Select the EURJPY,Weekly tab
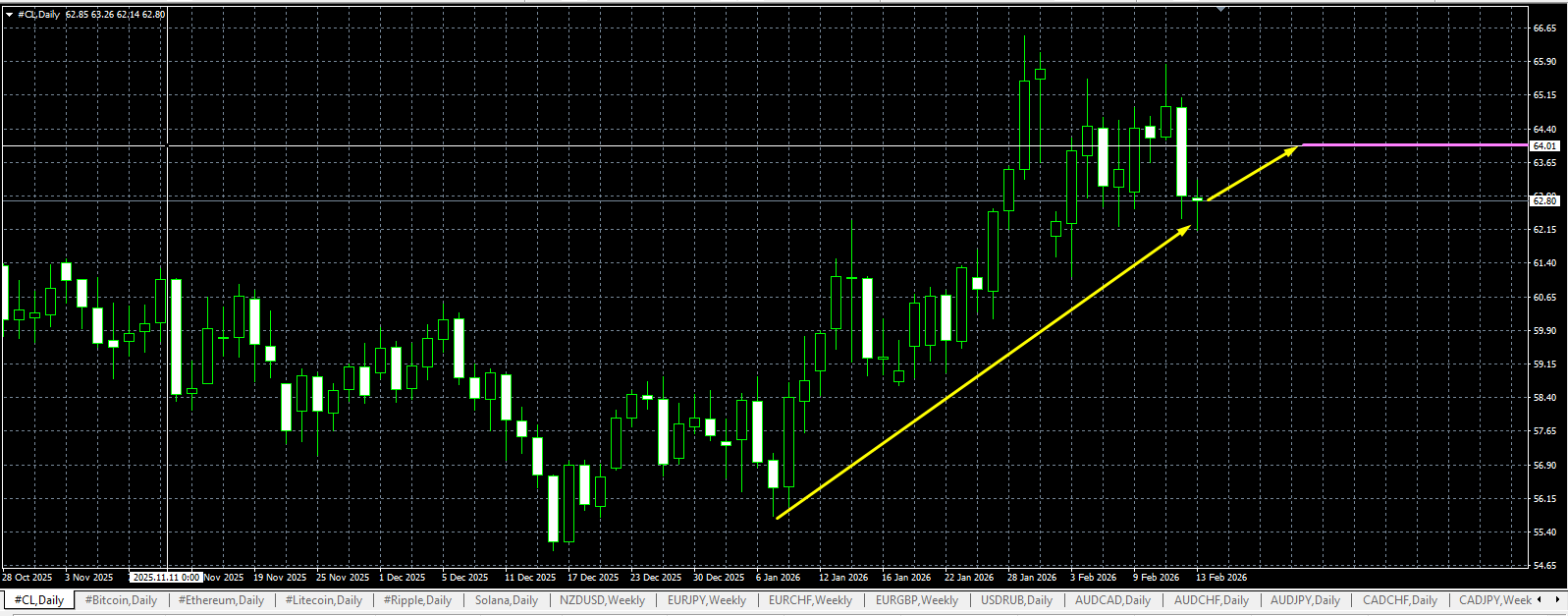Viewport: 1568px width, 616px height. coord(707,600)
